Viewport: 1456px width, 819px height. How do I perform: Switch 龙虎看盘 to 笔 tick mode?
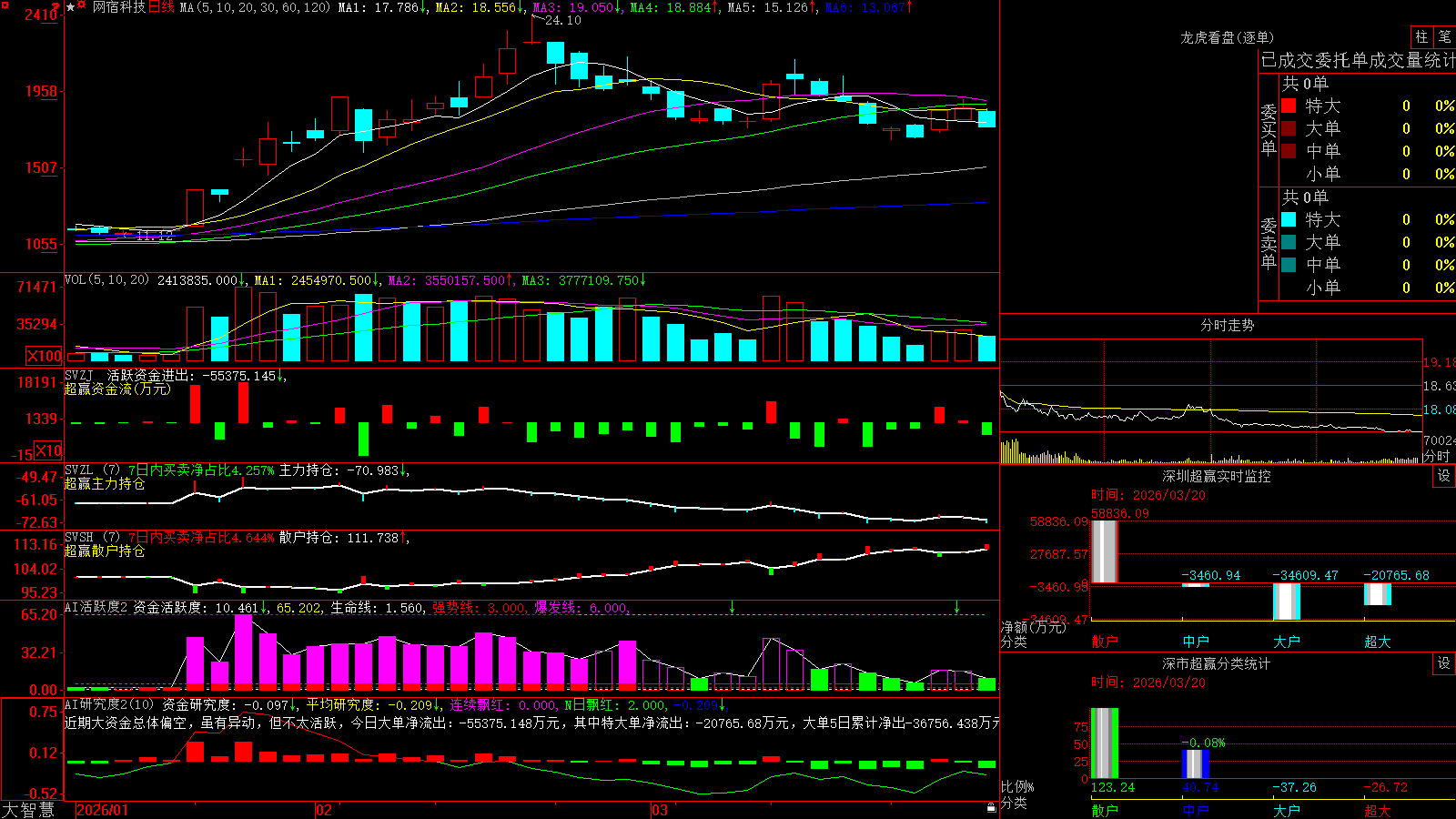[x=1444, y=36]
